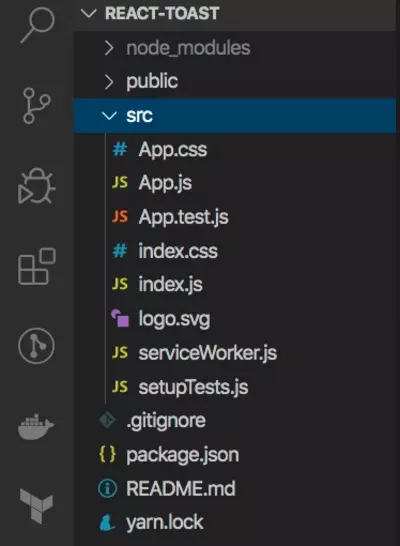This screenshot has width=400, height=546.
Task: Click the CSS icon next to index.css
Action: click(120, 251)
